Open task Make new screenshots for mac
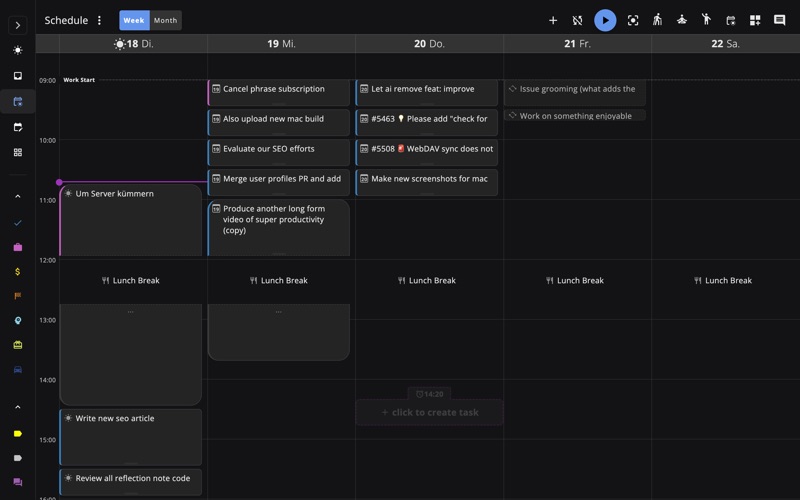Viewport: 800px width, 500px height. 427,183
